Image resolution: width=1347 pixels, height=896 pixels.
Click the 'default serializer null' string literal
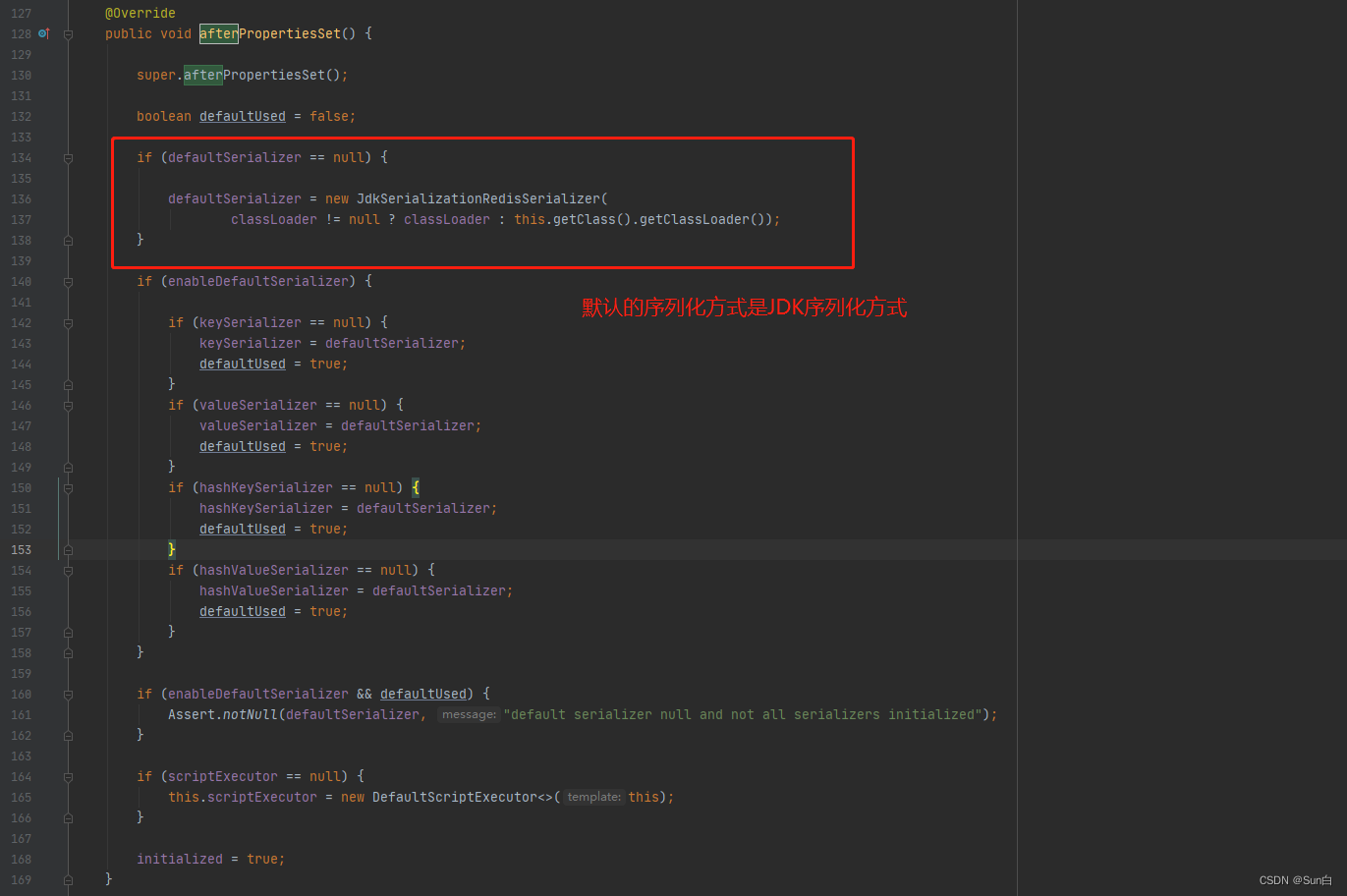745,714
